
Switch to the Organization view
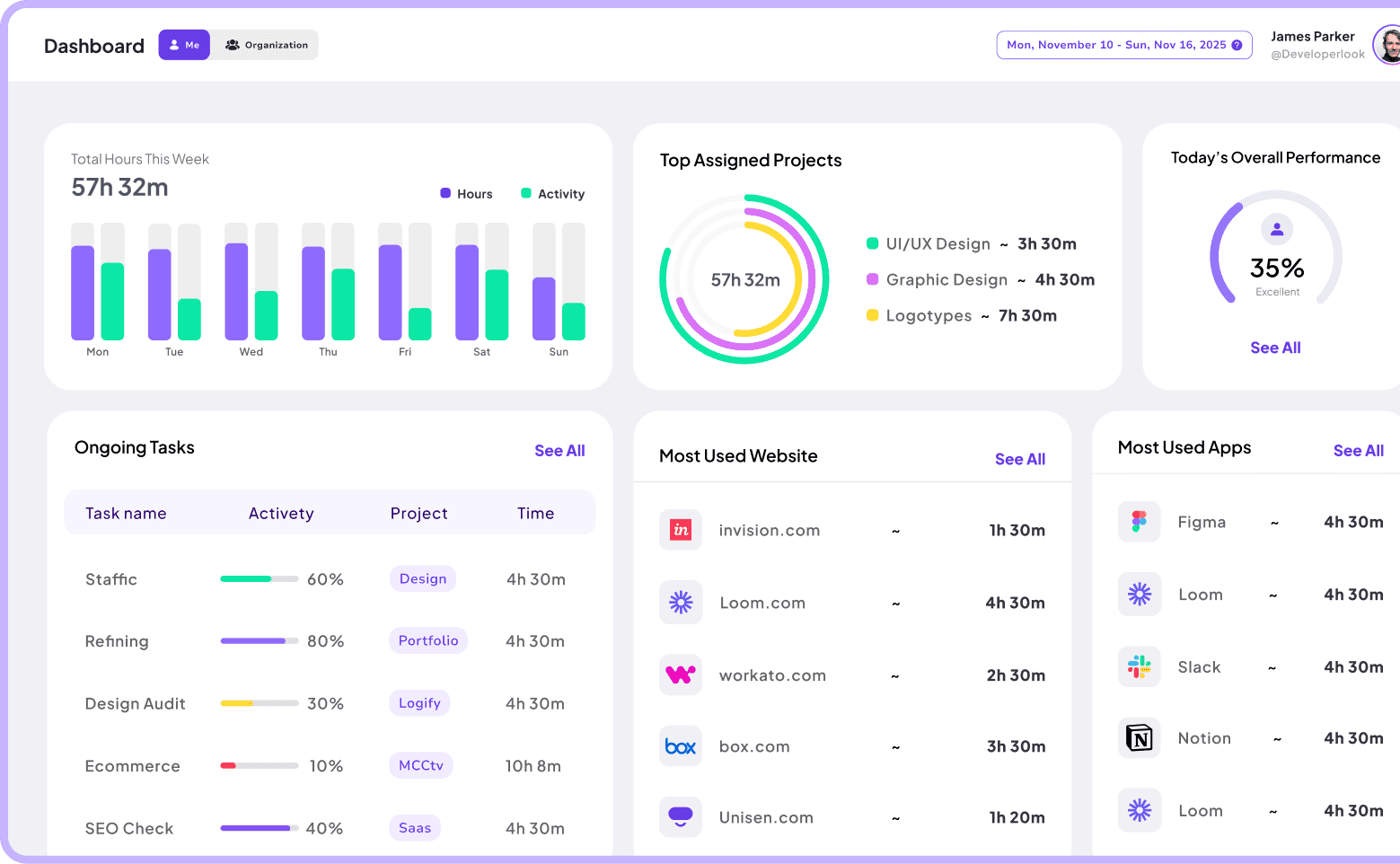265,44
